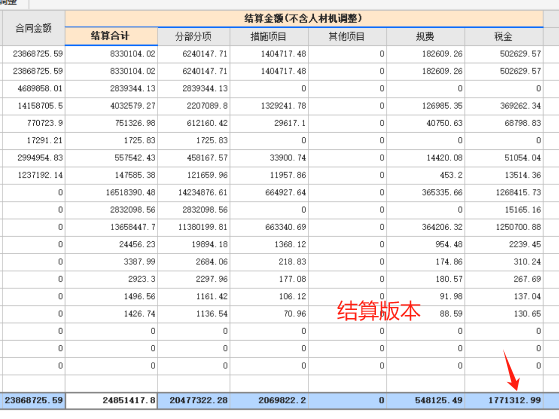Select cell with value 13658447.7
The height and width of the screenshot is (419, 559).
(x=111, y=227)
